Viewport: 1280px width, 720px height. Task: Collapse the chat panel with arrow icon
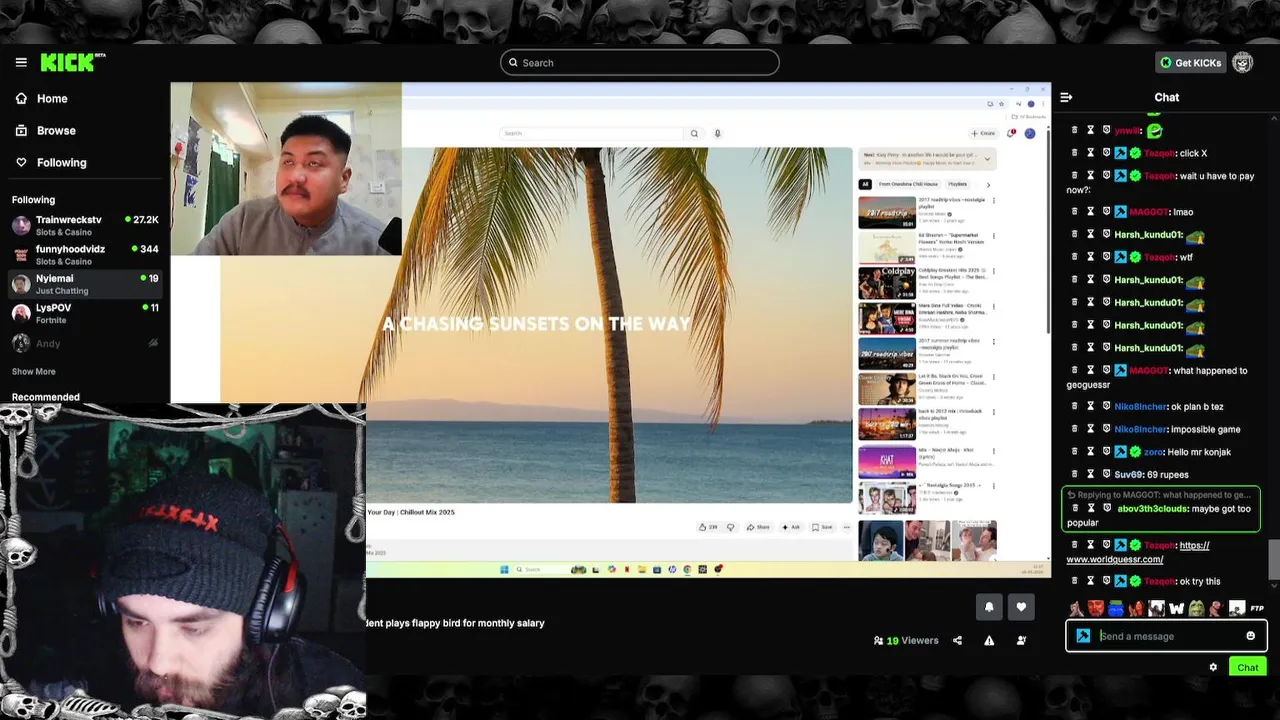click(1066, 97)
